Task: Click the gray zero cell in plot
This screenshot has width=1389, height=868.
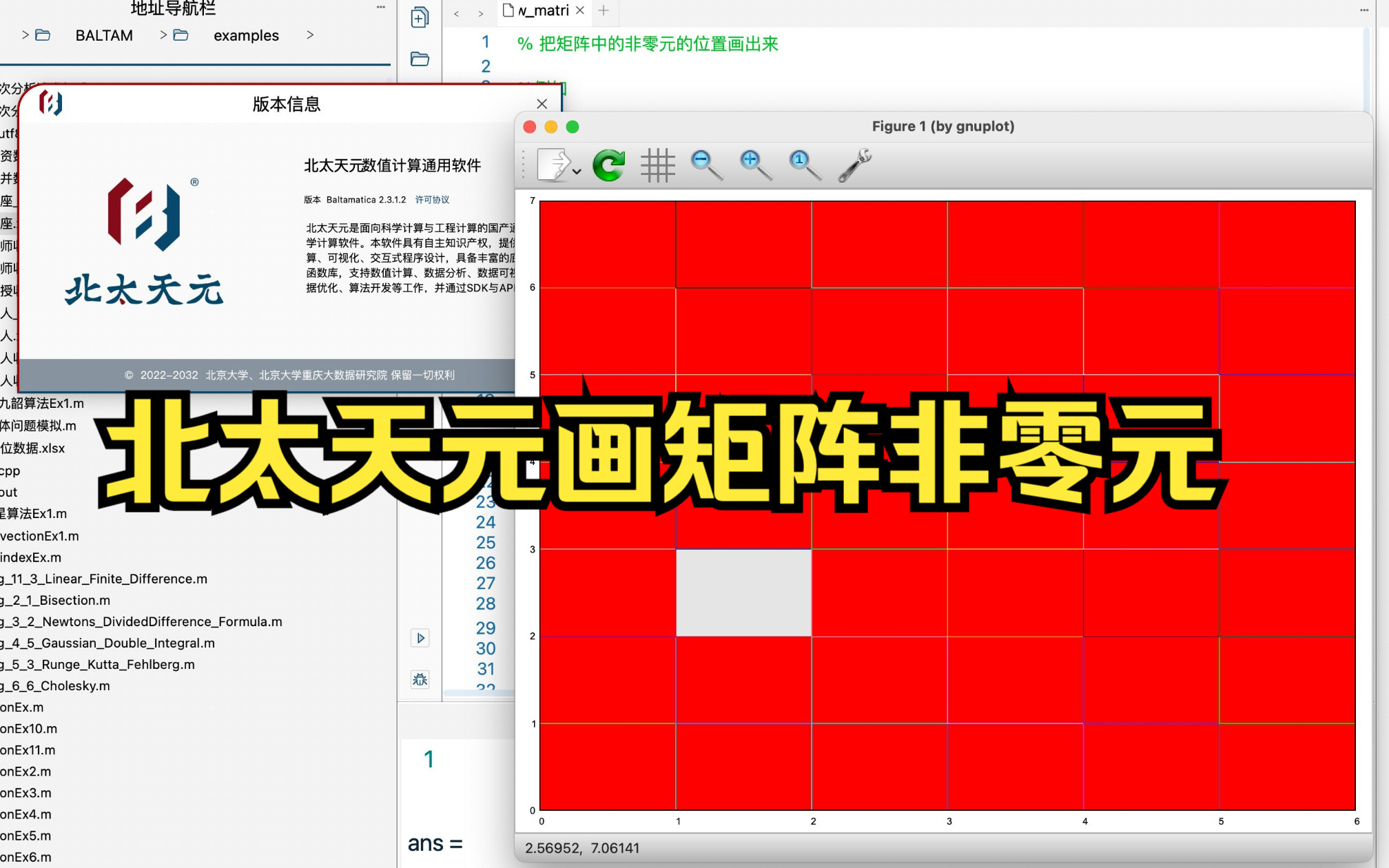Action: pyautogui.click(x=743, y=592)
